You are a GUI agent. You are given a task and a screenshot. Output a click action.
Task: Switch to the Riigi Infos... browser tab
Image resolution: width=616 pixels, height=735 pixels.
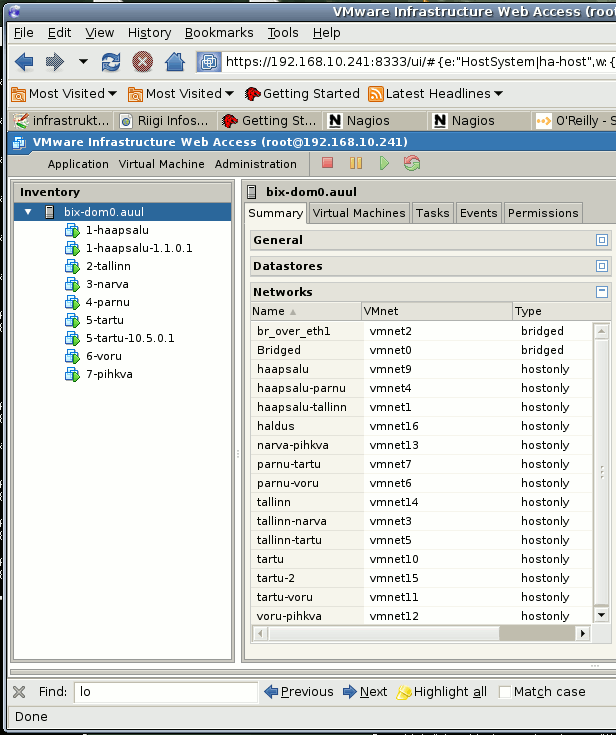(164, 121)
